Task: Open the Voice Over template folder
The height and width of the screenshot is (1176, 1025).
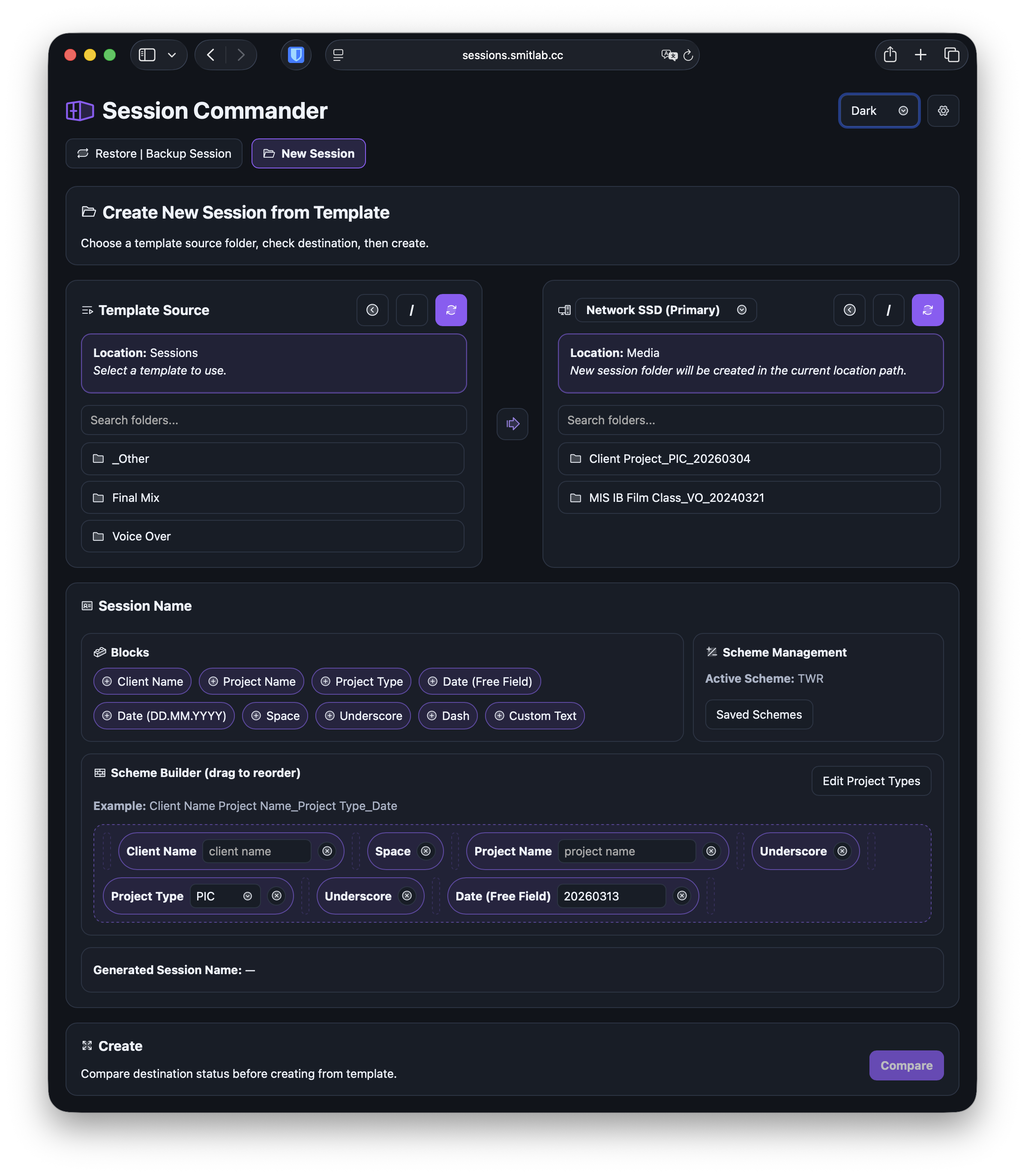Action: point(272,536)
